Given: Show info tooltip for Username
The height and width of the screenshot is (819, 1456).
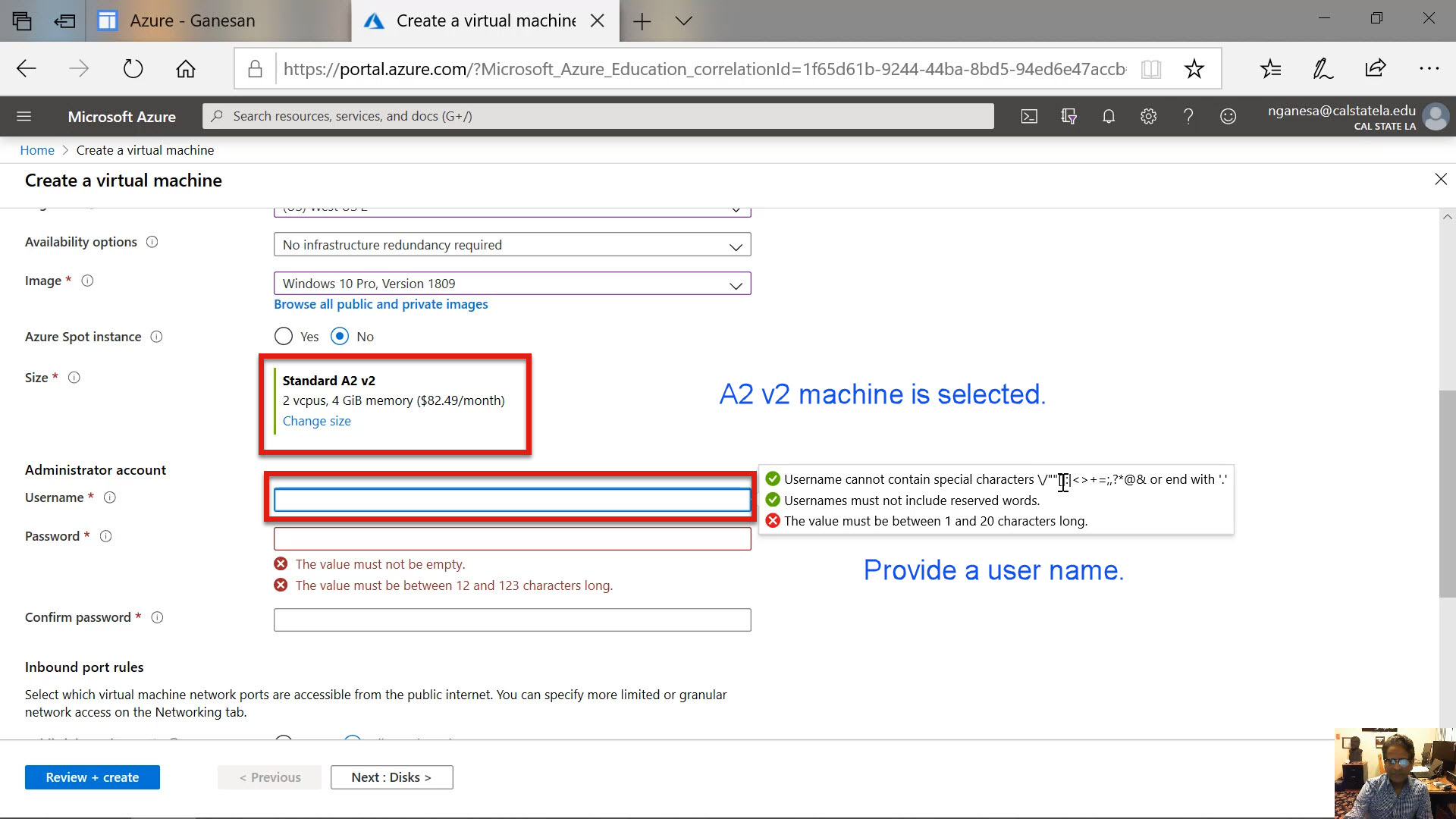Looking at the screenshot, I should [x=109, y=497].
